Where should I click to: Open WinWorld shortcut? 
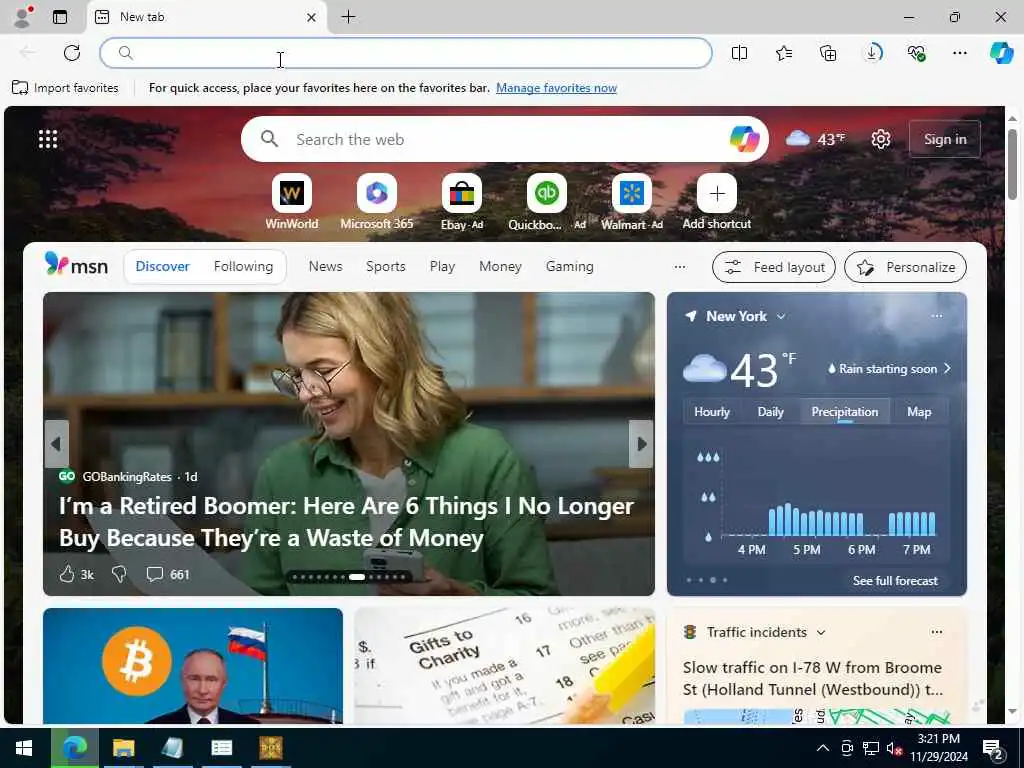[292, 202]
